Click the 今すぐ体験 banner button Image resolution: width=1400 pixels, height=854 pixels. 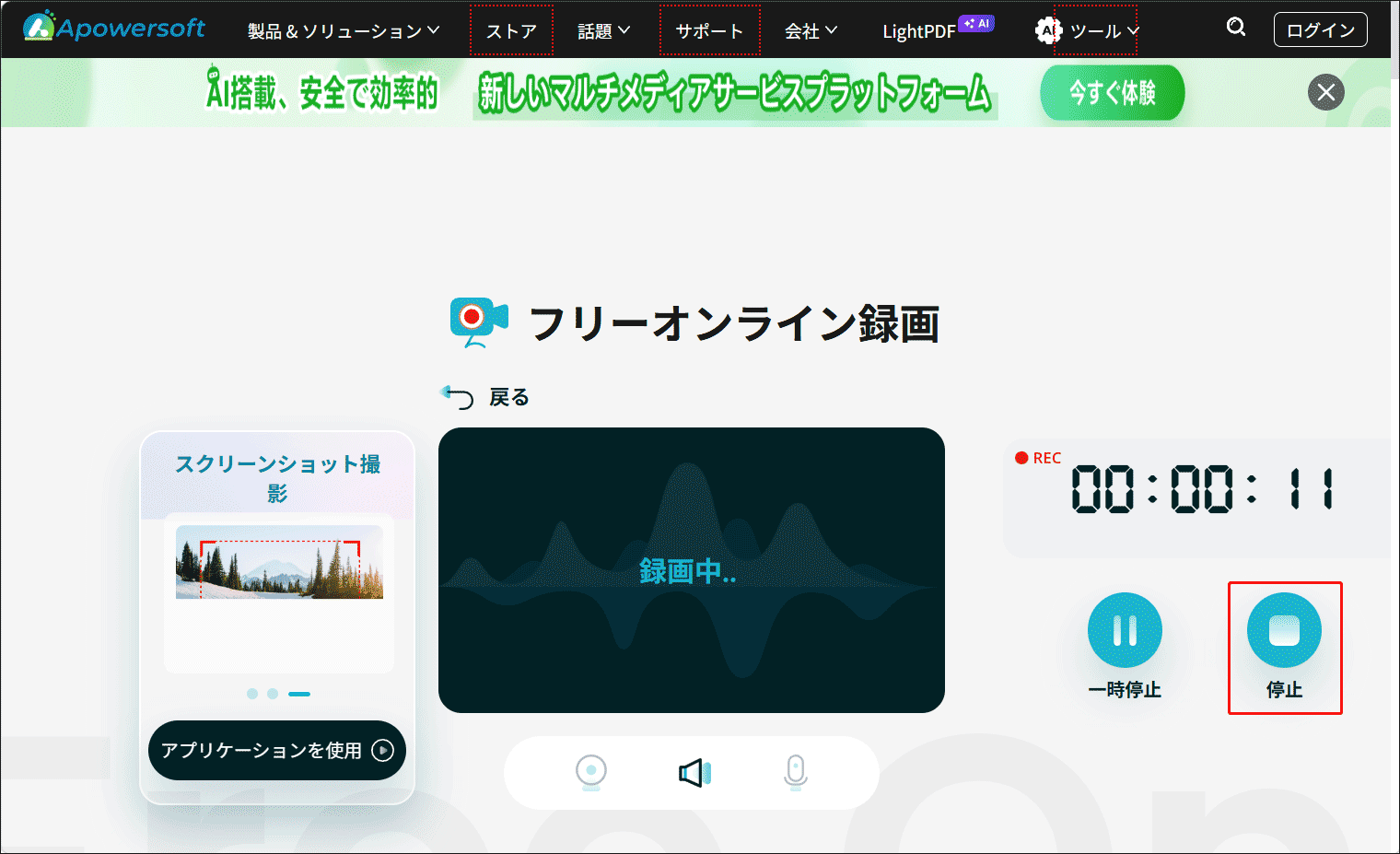click(x=1112, y=92)
